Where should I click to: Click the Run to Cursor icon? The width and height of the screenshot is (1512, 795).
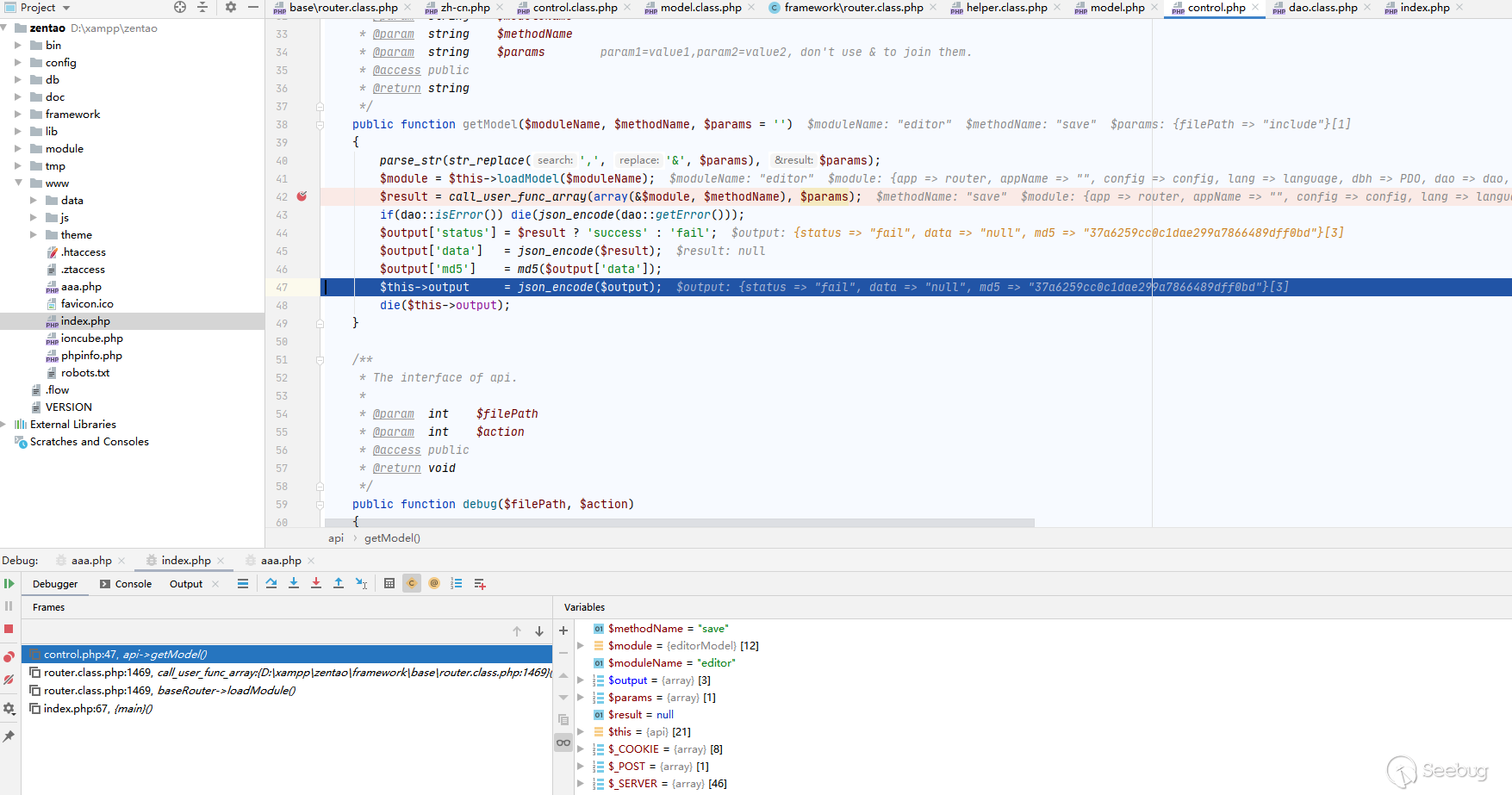361,584
